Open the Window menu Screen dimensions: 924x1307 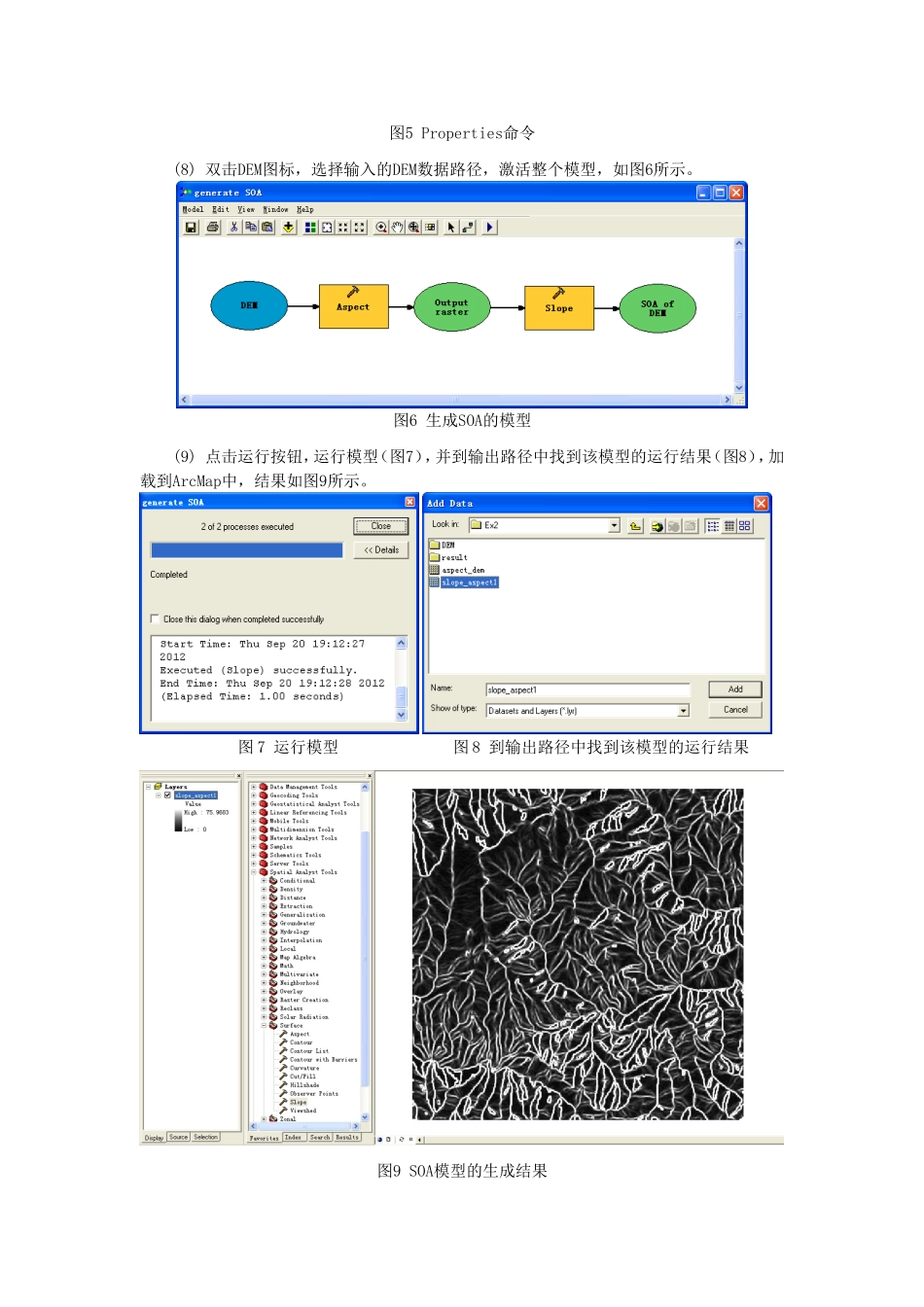pyautogui.click(x=275, y=209)
